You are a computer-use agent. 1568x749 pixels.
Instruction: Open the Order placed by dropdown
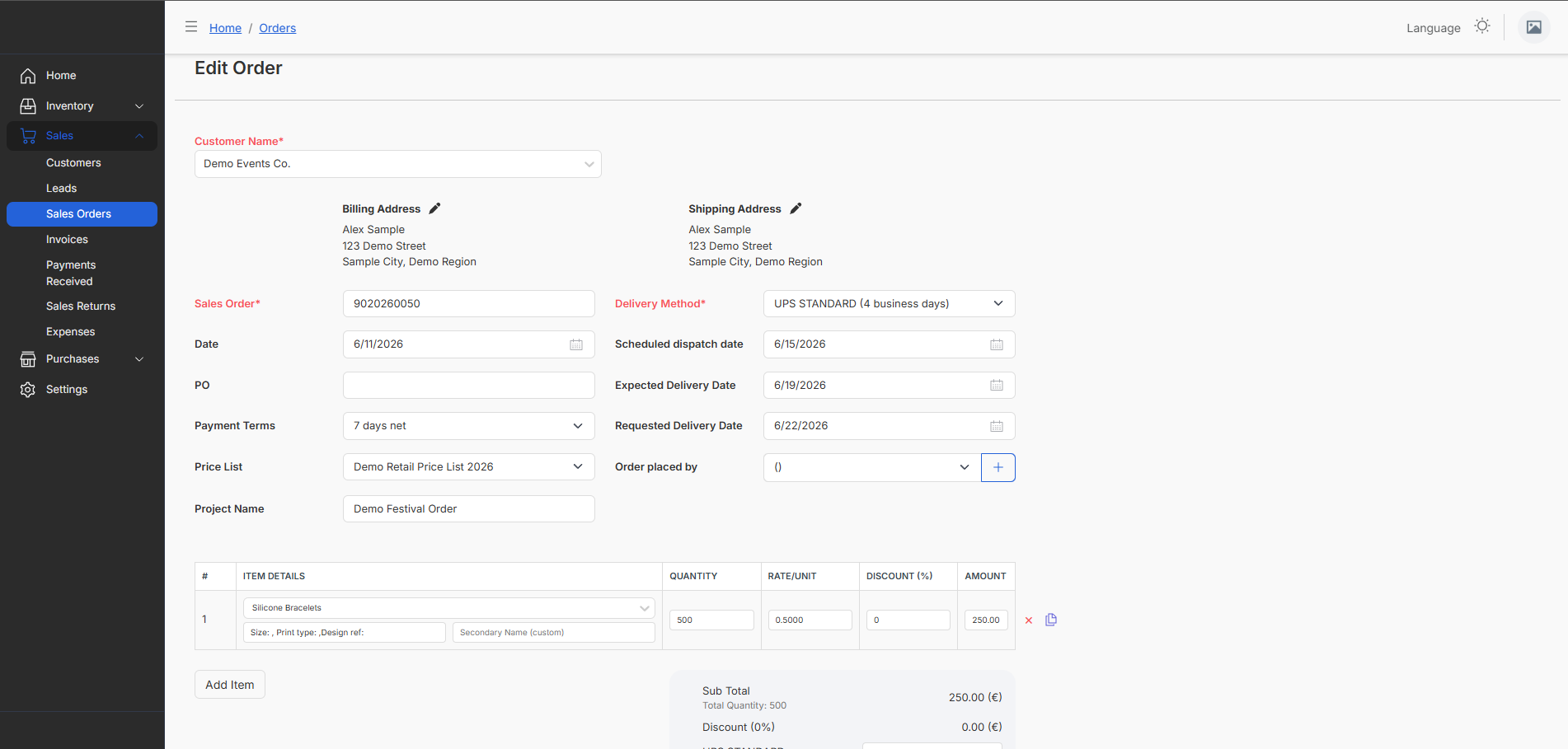coord(872,467)
